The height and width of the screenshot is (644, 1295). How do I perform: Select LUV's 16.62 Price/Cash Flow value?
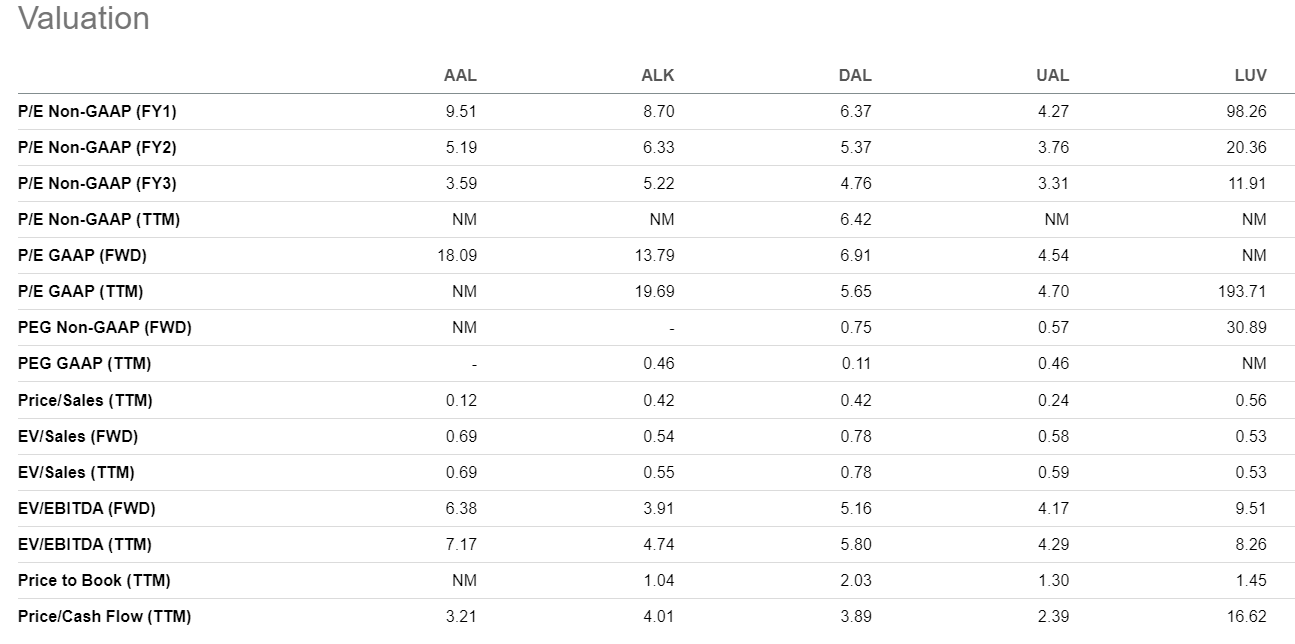point(1246,616)
